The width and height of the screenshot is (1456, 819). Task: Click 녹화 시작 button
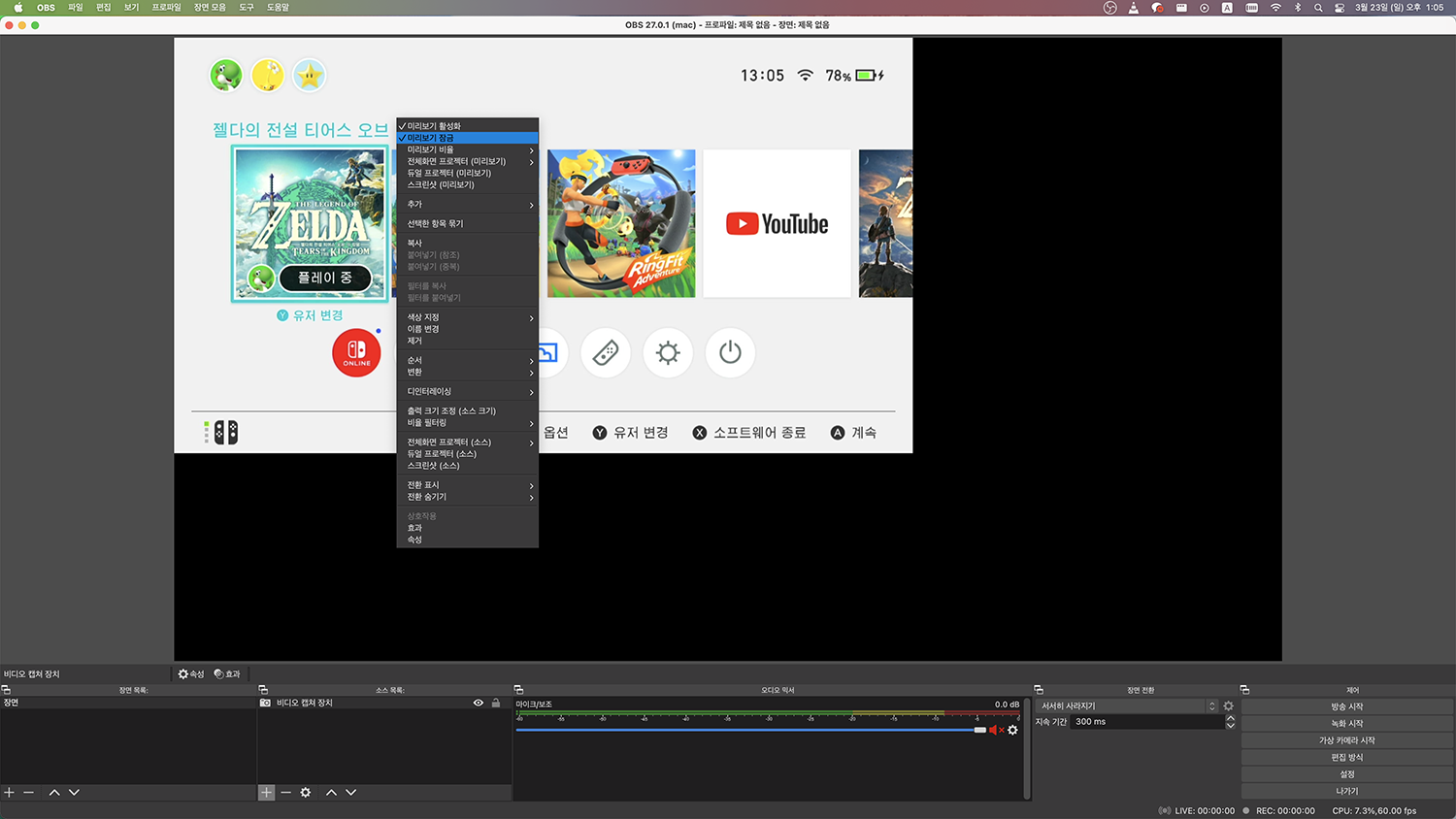(x=1346, y=723)
